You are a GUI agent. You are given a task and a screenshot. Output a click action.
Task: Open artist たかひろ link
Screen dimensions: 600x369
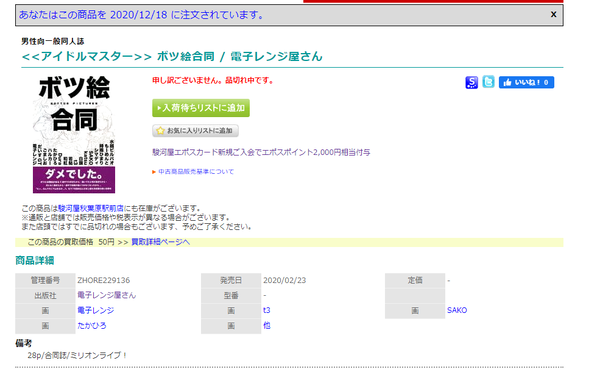[x=92, y=326]
